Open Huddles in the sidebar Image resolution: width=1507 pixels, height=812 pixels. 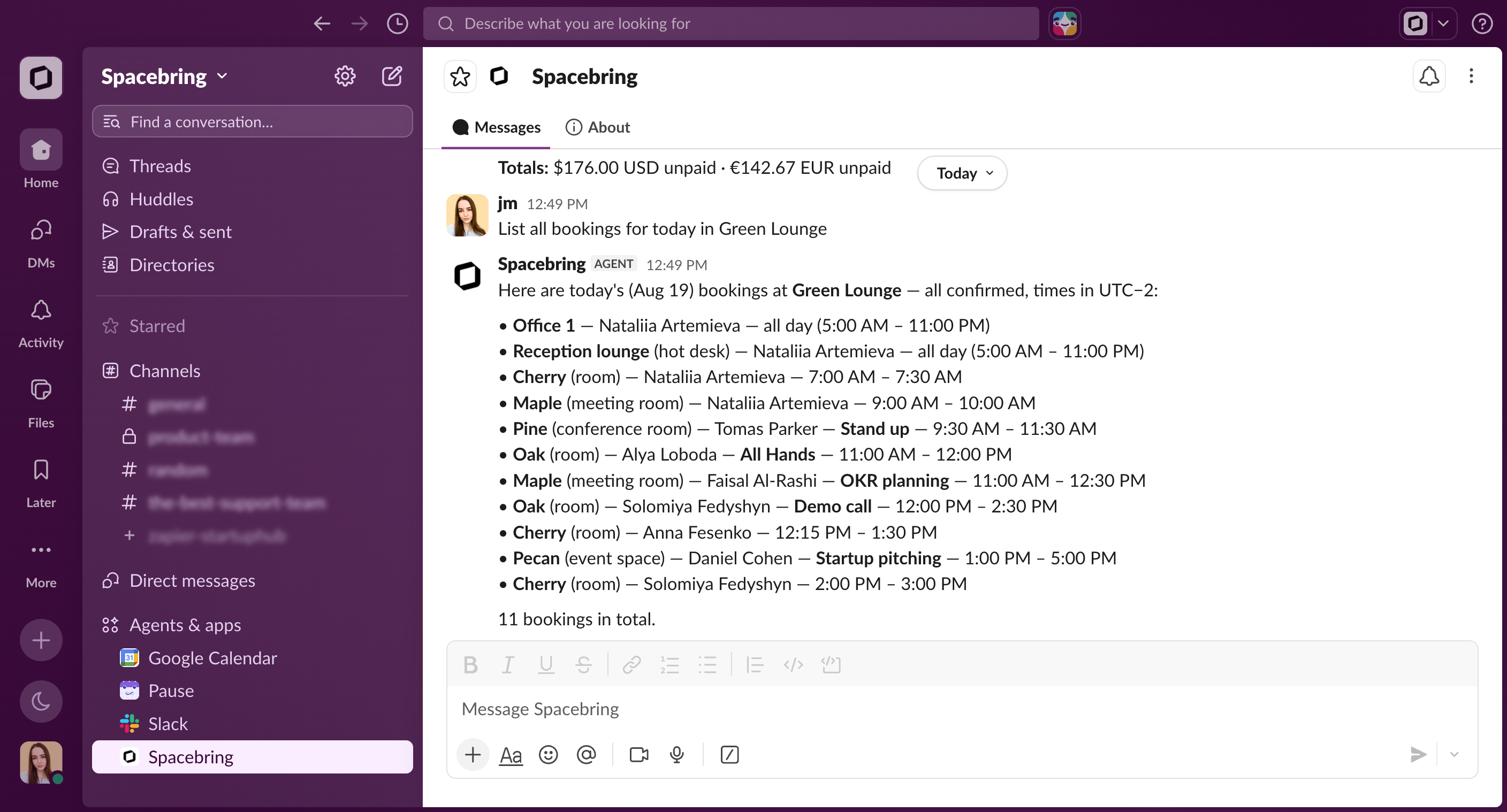[252, 199]
